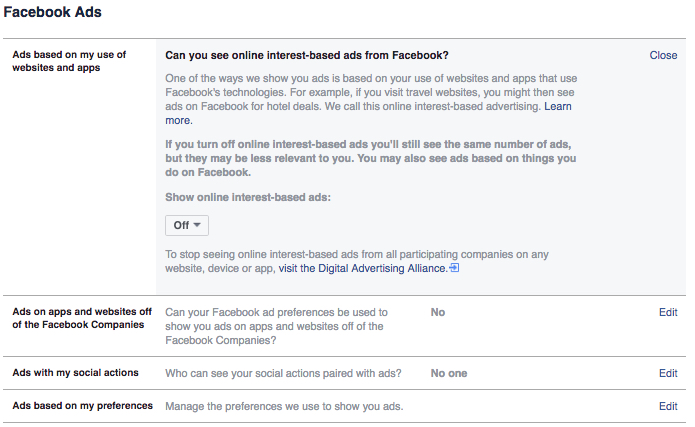
Task: Click 'Can your Facebook ad preferences be used' text
Action: click(x=277, y=326)
